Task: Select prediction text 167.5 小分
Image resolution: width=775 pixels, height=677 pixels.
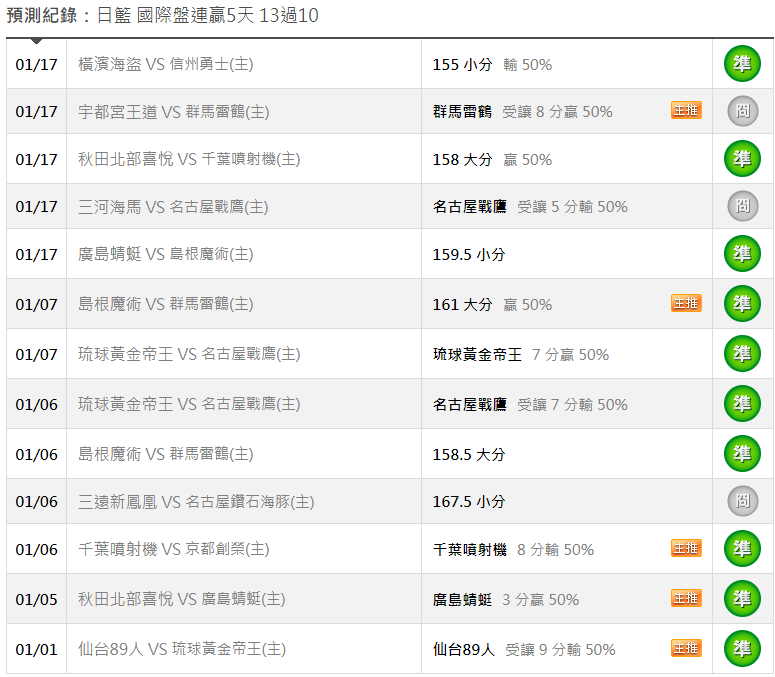Action: (469, 502)
